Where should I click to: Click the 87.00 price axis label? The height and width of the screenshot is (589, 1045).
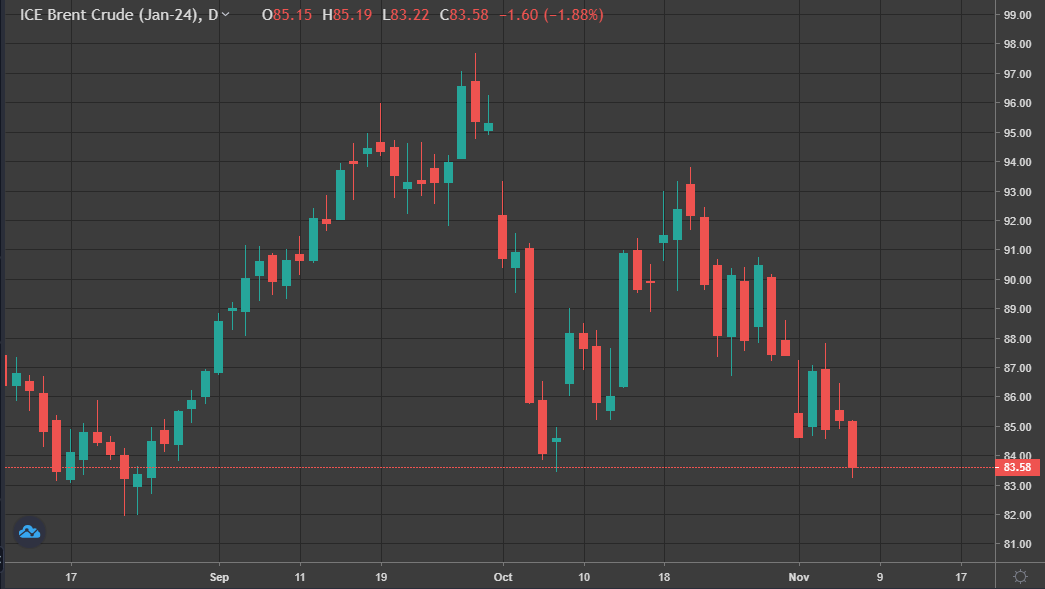click(x=1017, y=368)
